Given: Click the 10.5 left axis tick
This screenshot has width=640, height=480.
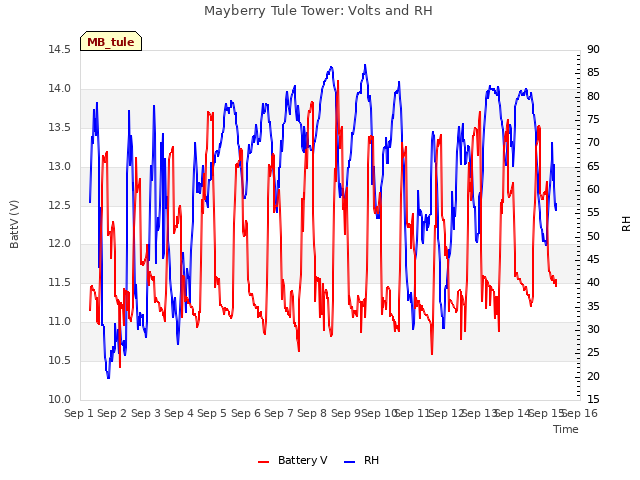Looking at the screenshot, I should coord(60,360).
